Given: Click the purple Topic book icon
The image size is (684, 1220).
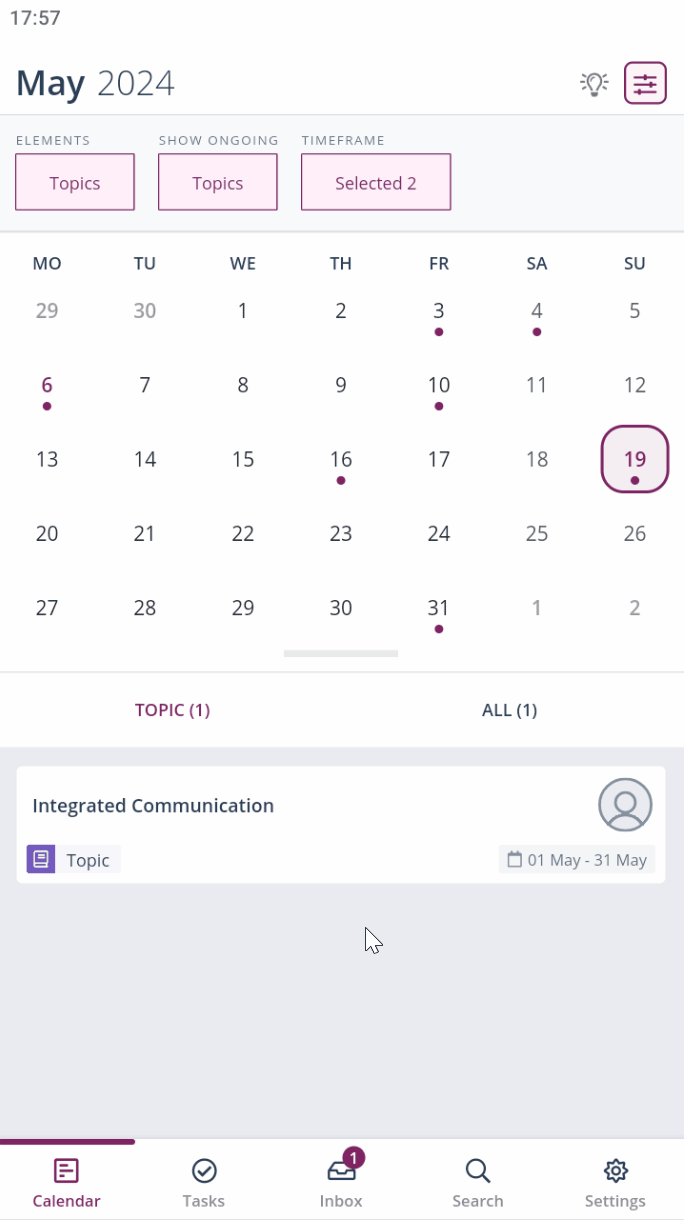Looking at the screenshot, I should (x=41, y=859).
